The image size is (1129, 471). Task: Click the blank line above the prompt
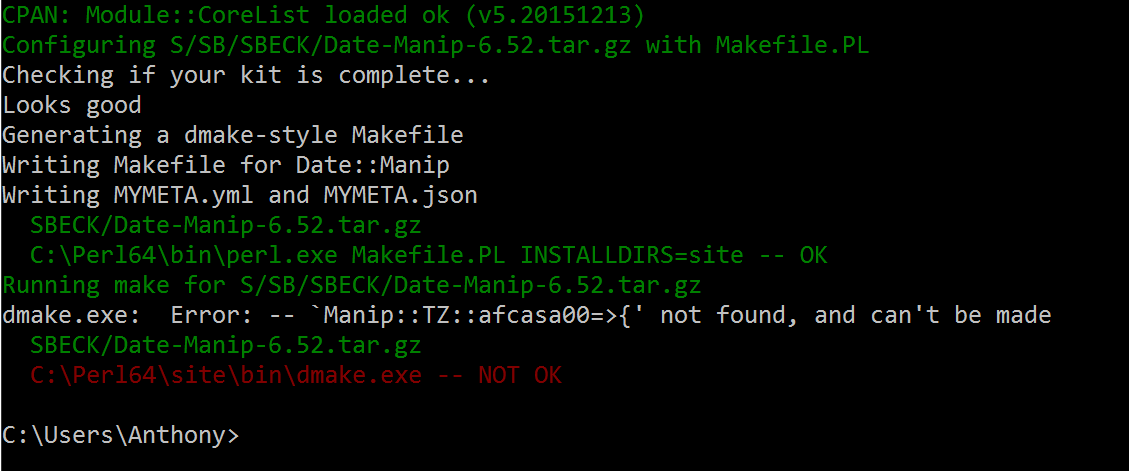564,405
